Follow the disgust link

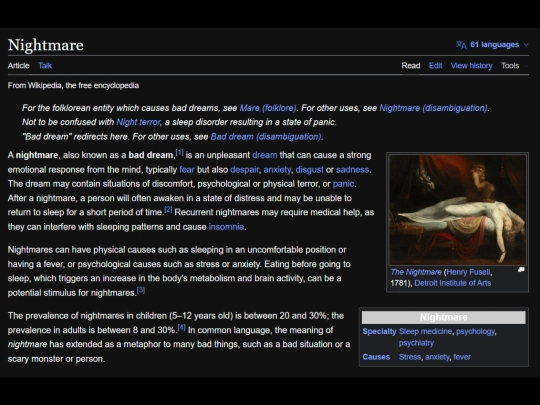[309, 170]
